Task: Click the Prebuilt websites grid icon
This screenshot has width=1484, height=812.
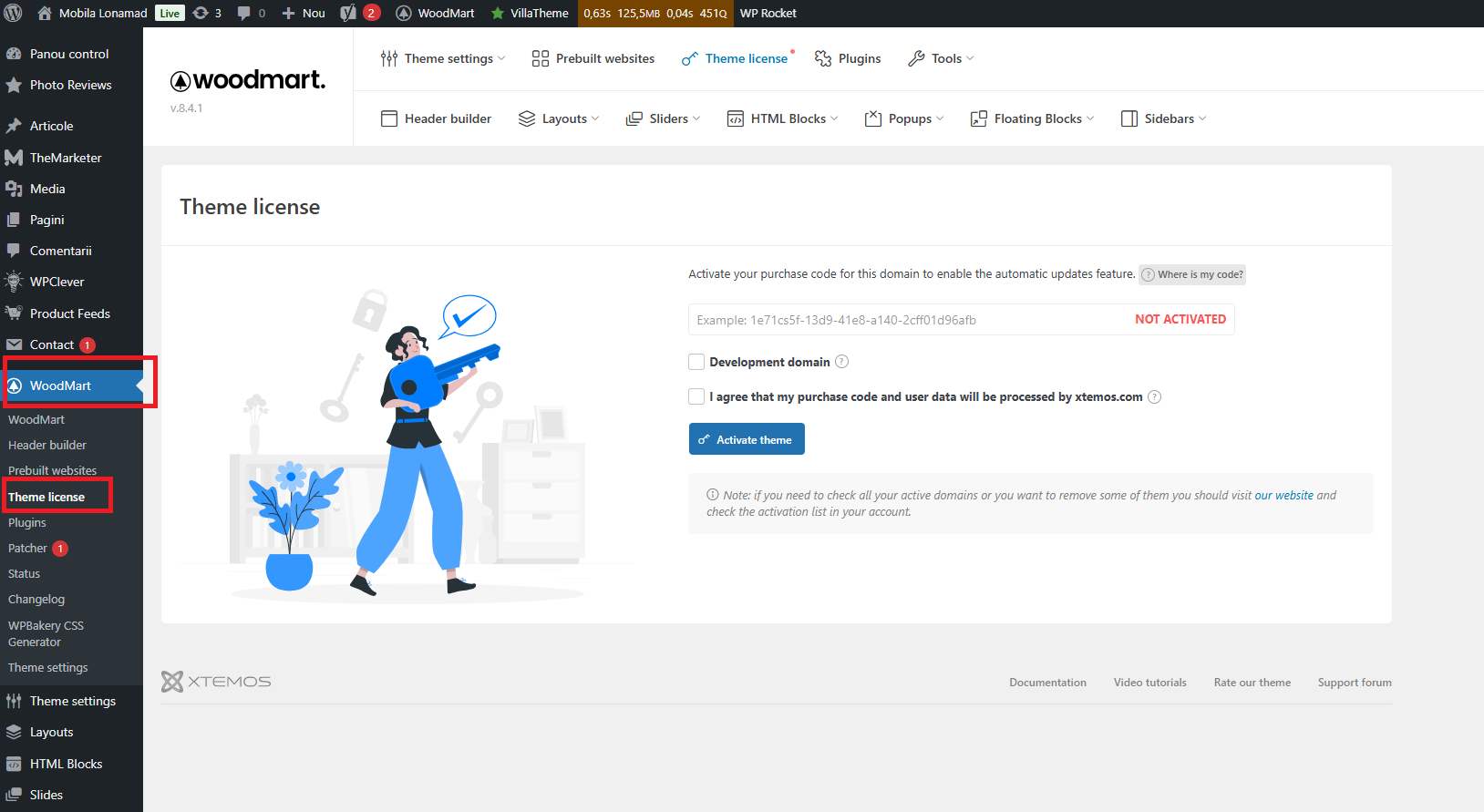Action: coord(541,58)
